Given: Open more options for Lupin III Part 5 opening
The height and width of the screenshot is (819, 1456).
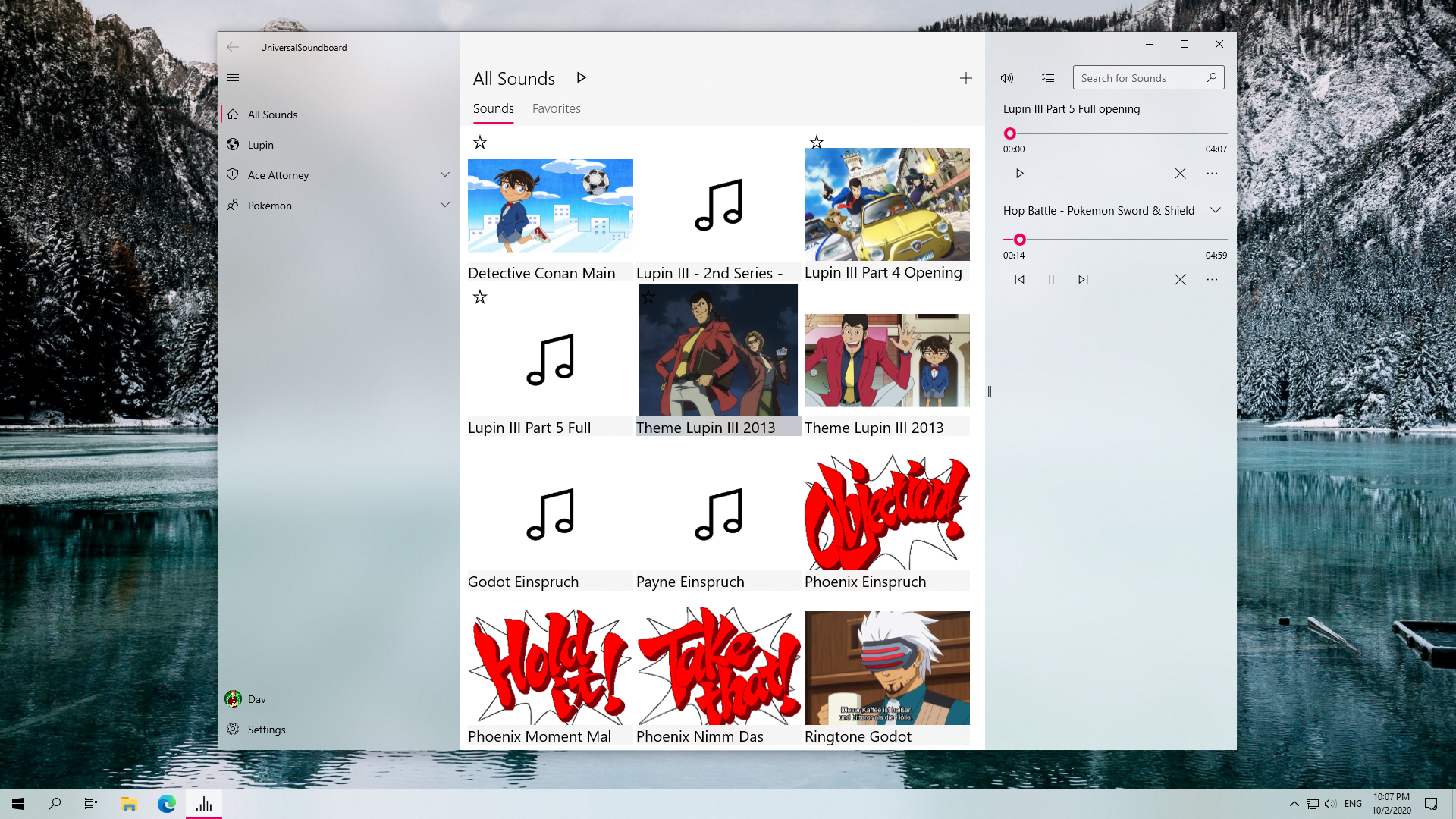Looking at the screenshot, I should pyautogui.click(x=1212, y=173).
